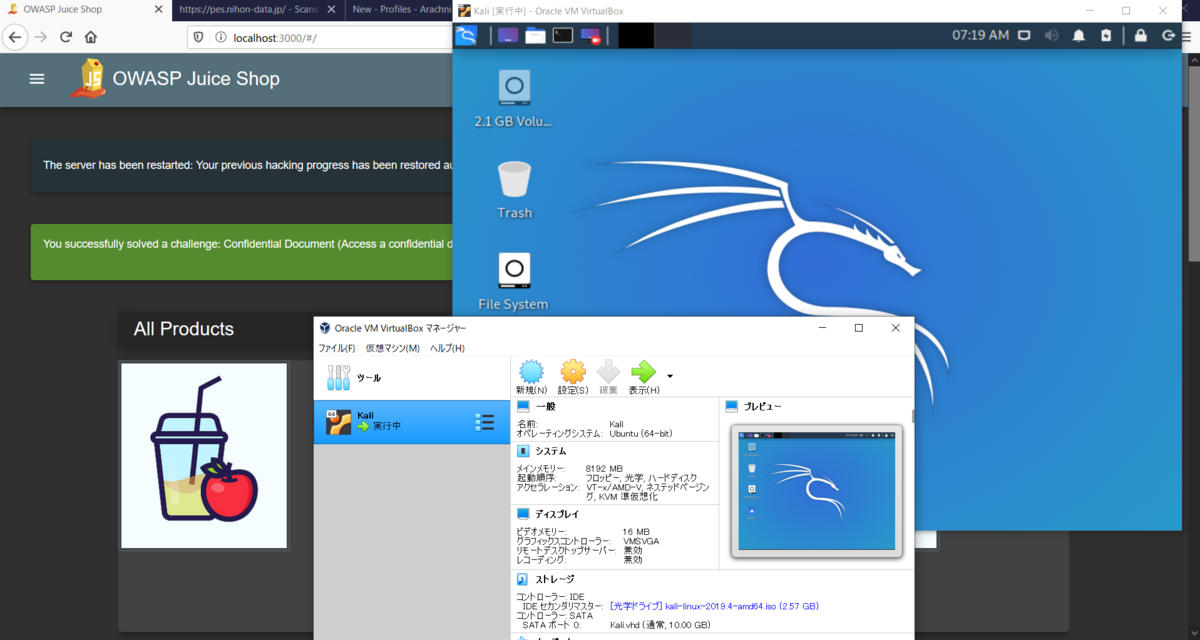Viewport: 1200px width, 640px height.
Task: Open the Kali VM list menu icon
Action: pos(485,422)
